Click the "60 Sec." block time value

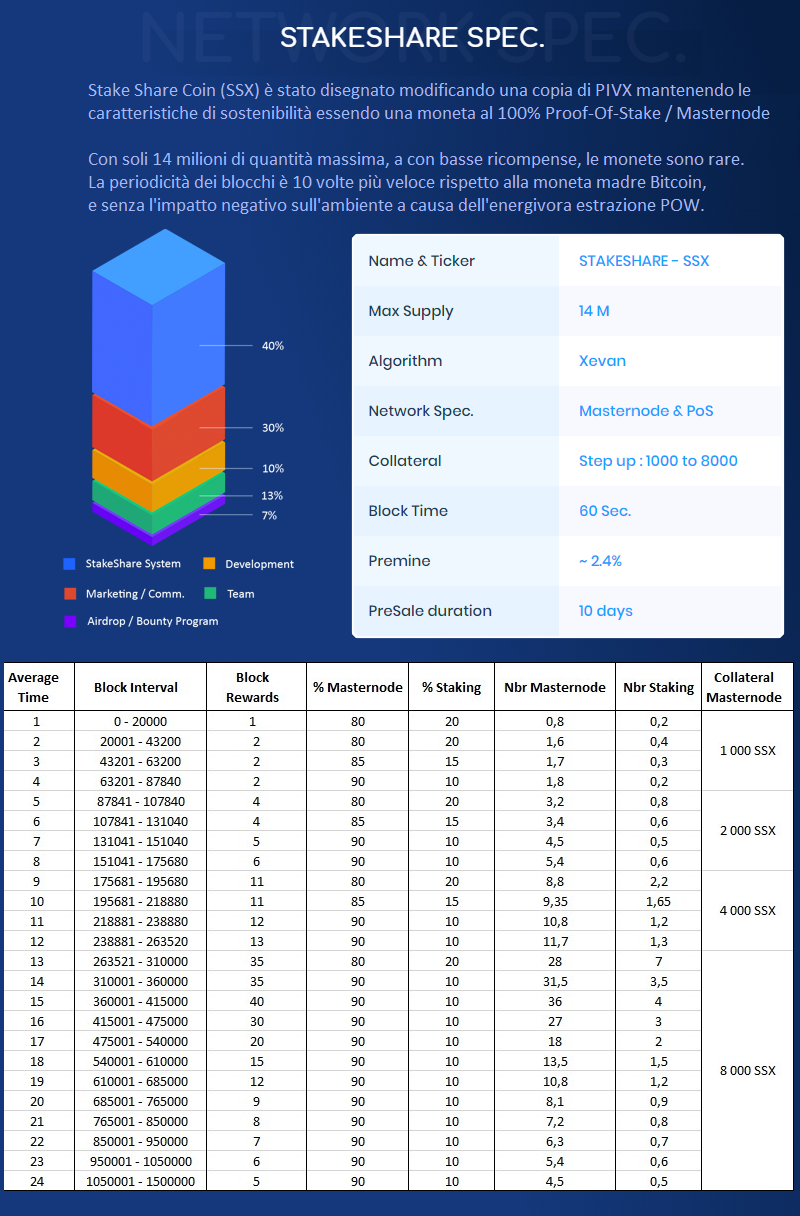pyautogui.click(x=605, y=511)
